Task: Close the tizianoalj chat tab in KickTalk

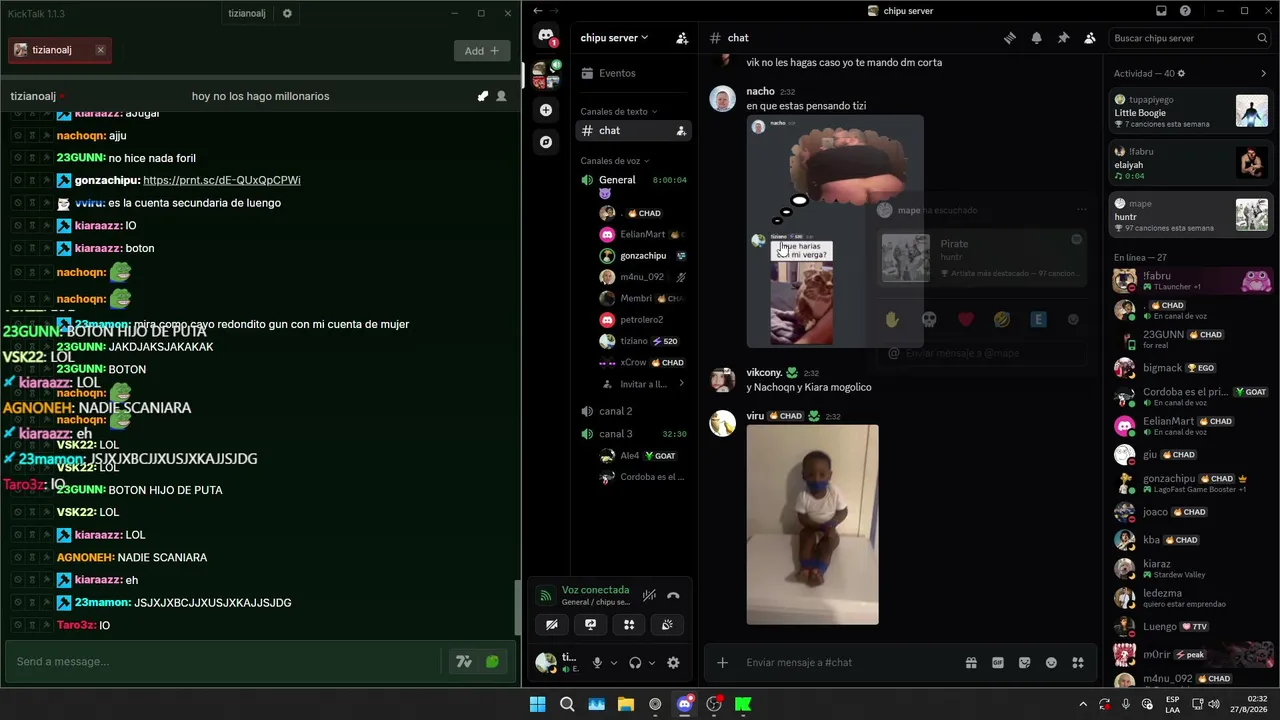Action: [x=100, y=50]
